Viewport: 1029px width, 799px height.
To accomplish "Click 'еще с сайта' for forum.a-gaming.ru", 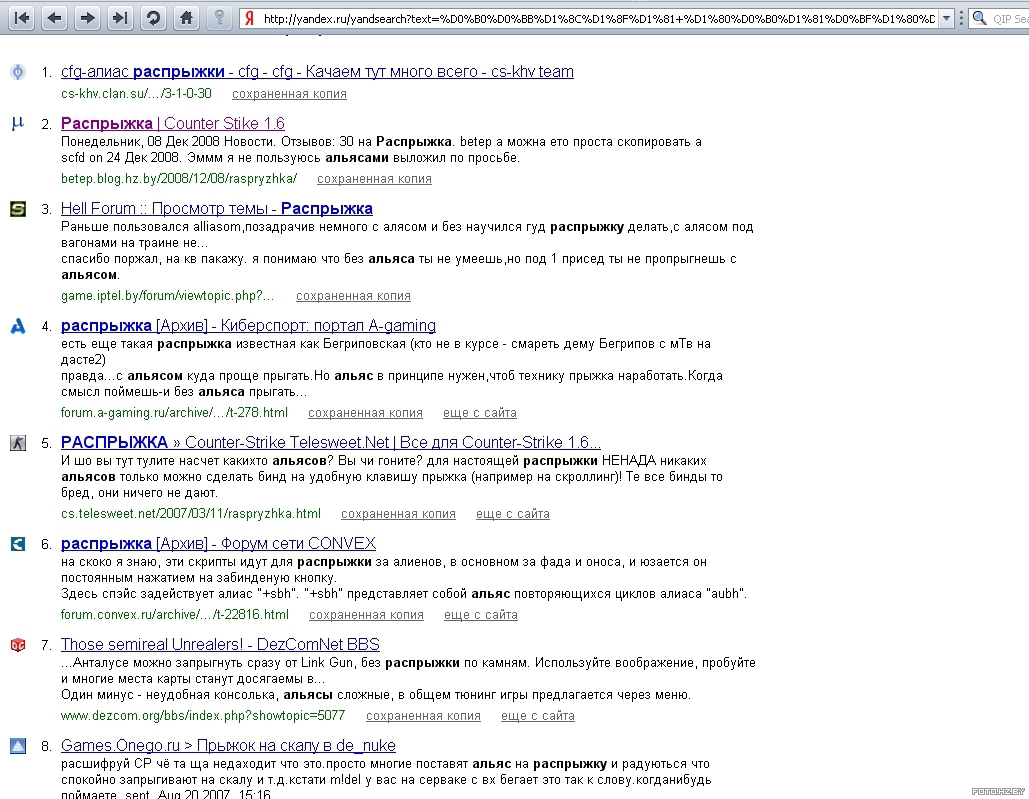I will [480, 413].
